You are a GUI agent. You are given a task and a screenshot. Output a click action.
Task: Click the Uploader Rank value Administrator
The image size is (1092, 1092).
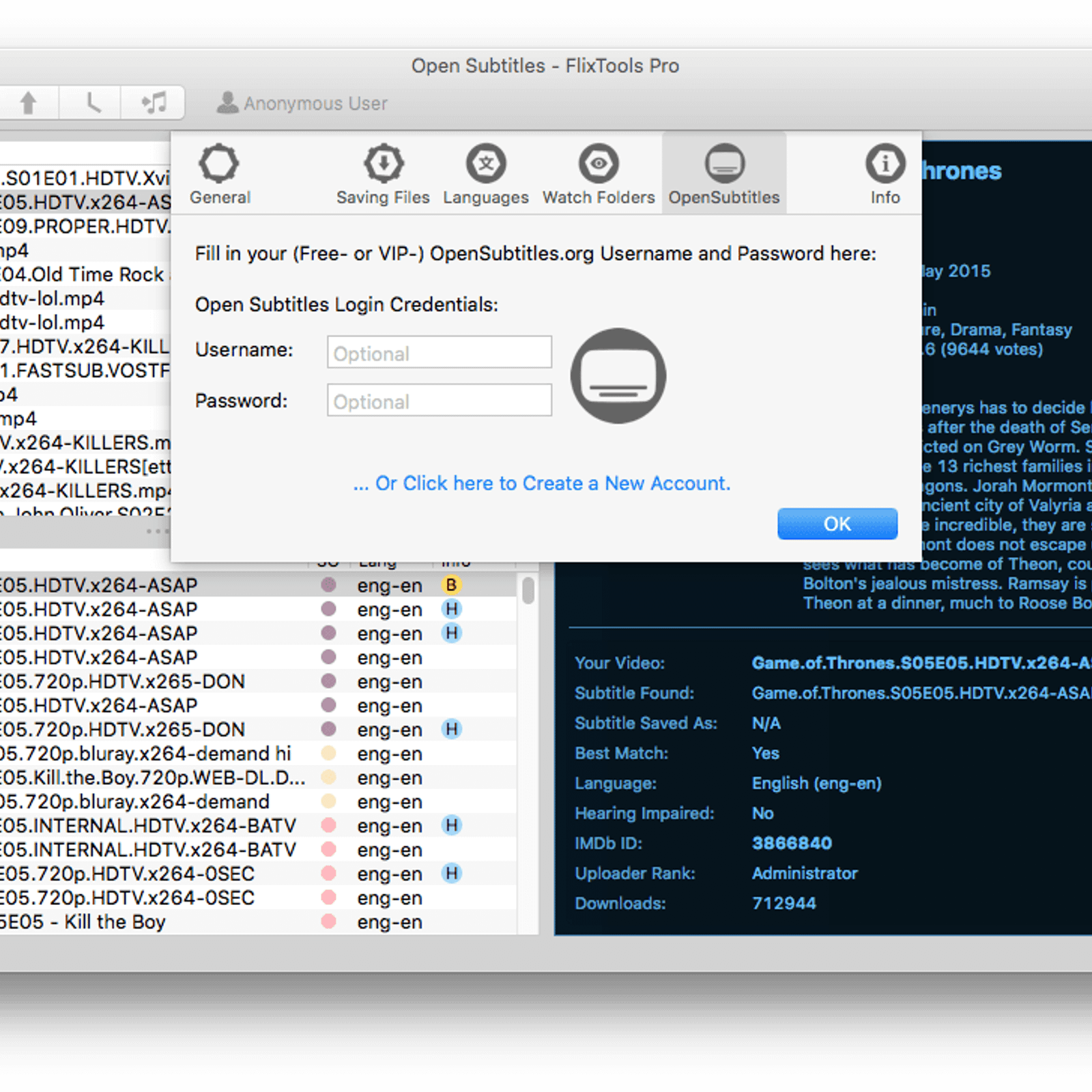pos(805,873)
